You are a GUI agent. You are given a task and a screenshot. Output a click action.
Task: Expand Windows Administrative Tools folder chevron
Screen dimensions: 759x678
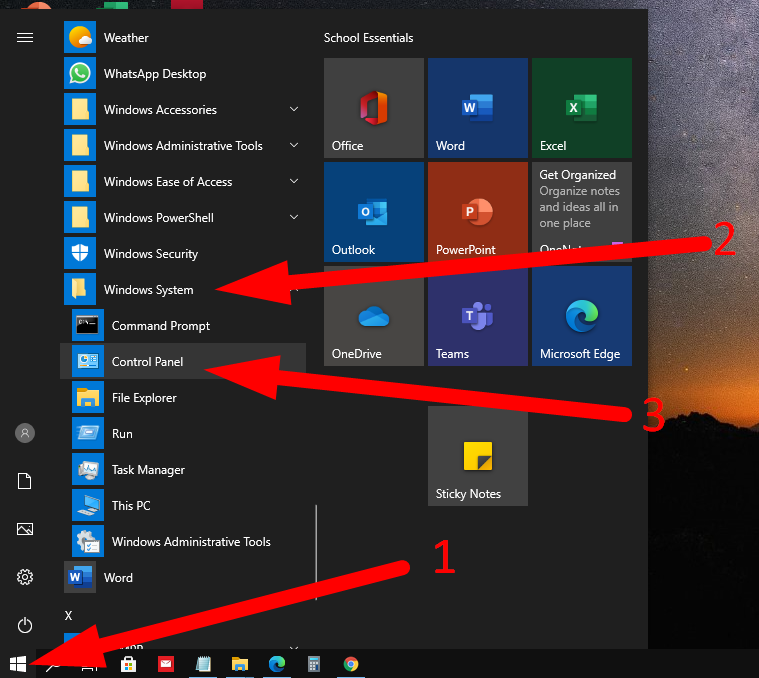(294, 145)
